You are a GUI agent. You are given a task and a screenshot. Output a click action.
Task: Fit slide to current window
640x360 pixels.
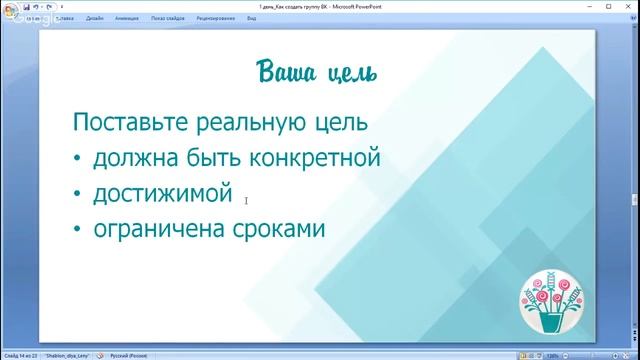point(626,356)
